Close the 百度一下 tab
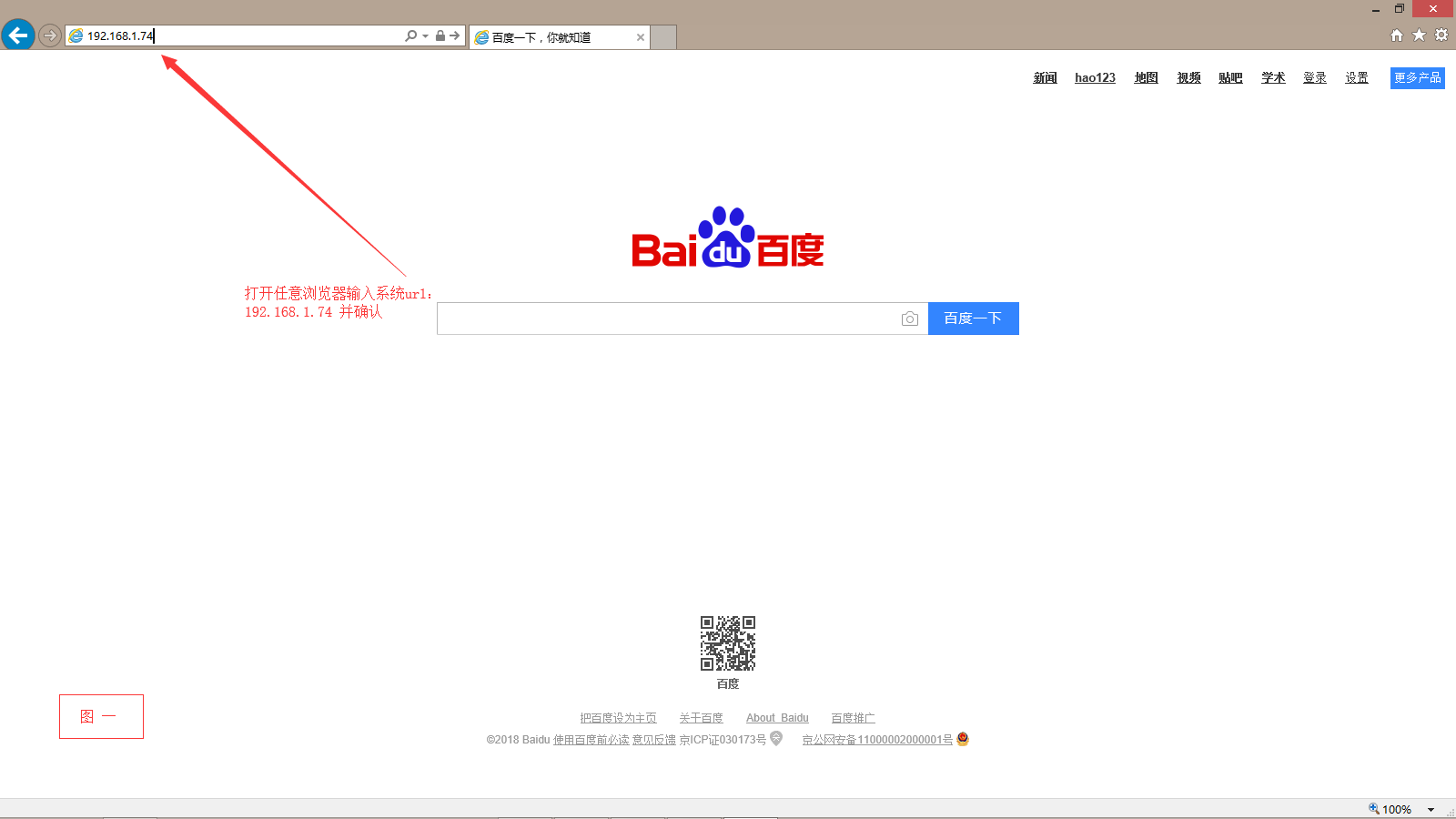This screenshot has height=819, width=1456. click(x=641, y=37)
